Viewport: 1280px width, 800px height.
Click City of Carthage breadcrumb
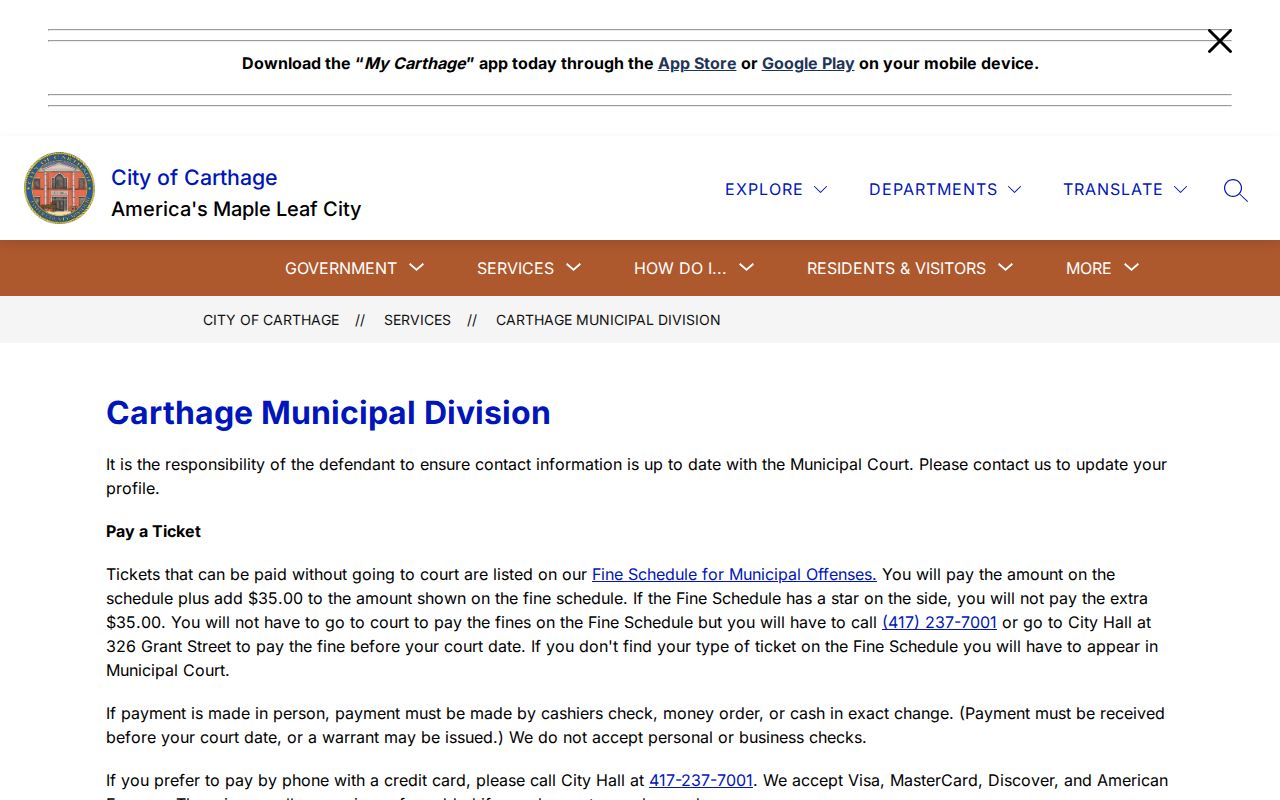pyautogui.click(x=271, y=320)
